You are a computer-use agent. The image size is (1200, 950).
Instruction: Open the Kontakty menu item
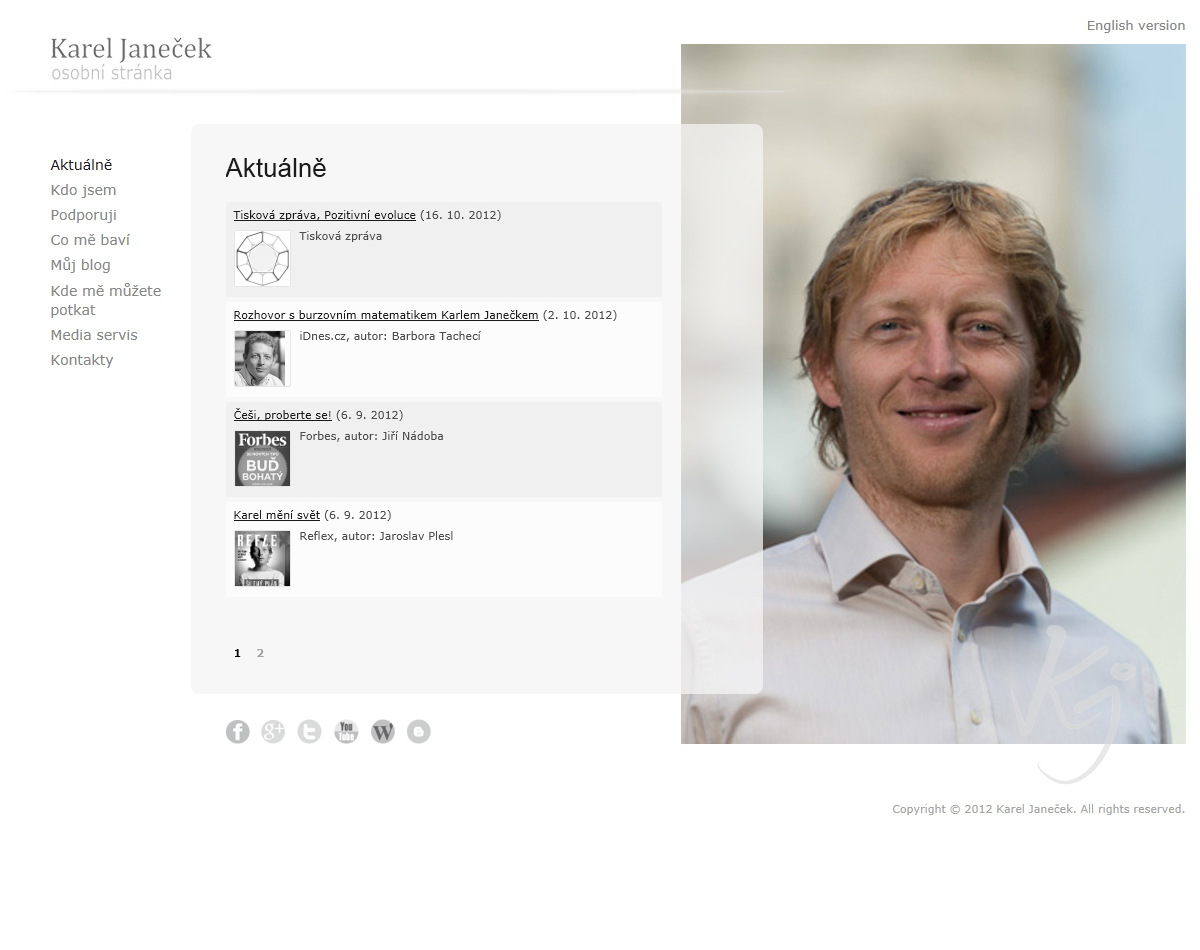(82, 360)
